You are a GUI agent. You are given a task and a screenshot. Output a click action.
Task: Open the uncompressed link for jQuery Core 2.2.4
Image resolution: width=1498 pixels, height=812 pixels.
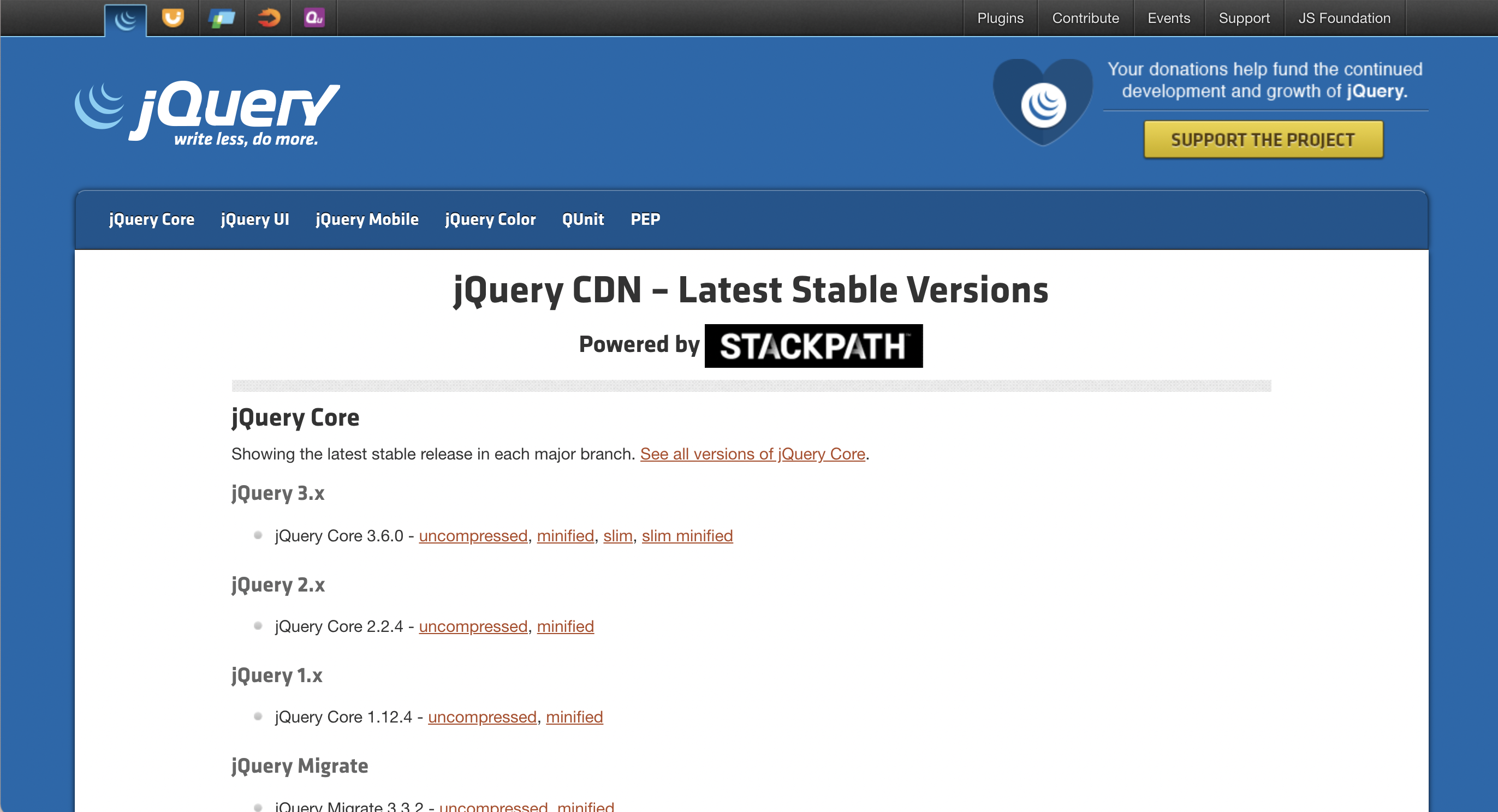[x=473, y=626]
